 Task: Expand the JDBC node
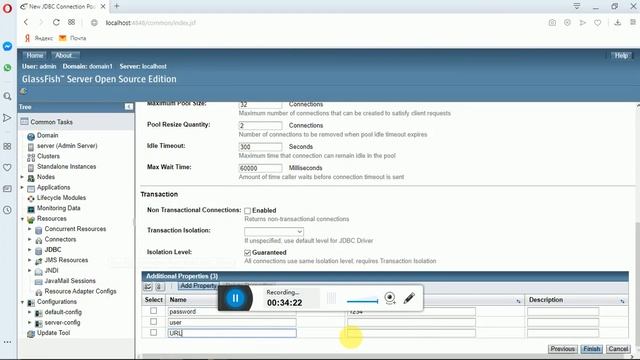(x=29, y=250)
